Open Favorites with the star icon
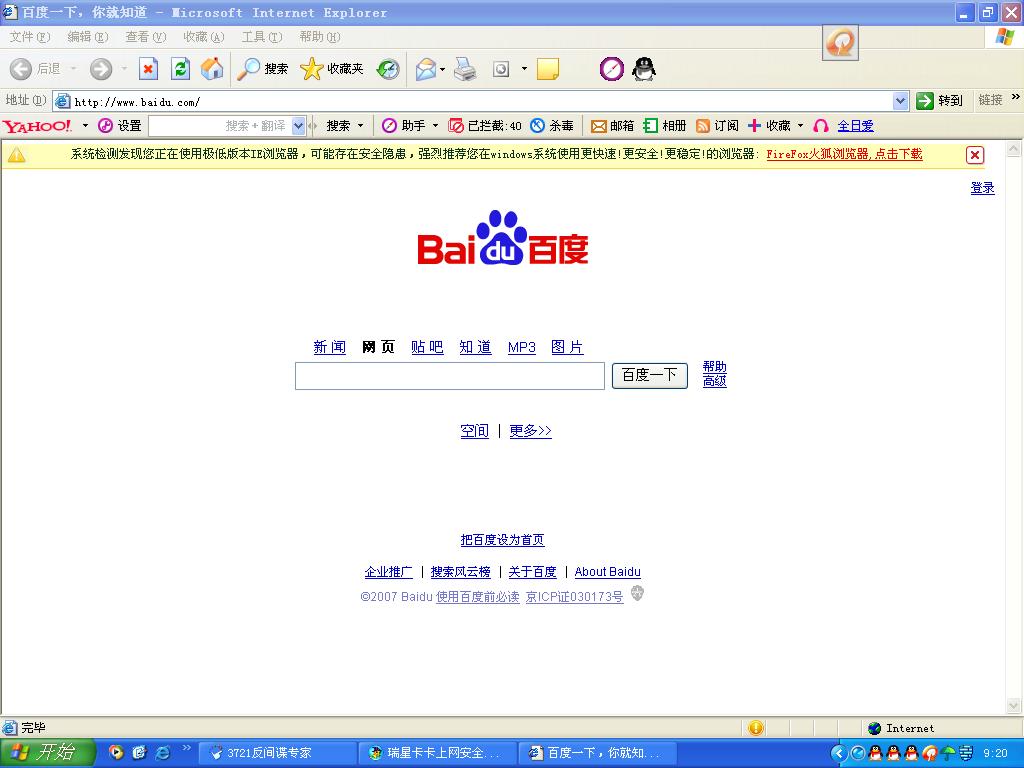The height and width of the screenshot is (768, 1024). coord(331,69)
